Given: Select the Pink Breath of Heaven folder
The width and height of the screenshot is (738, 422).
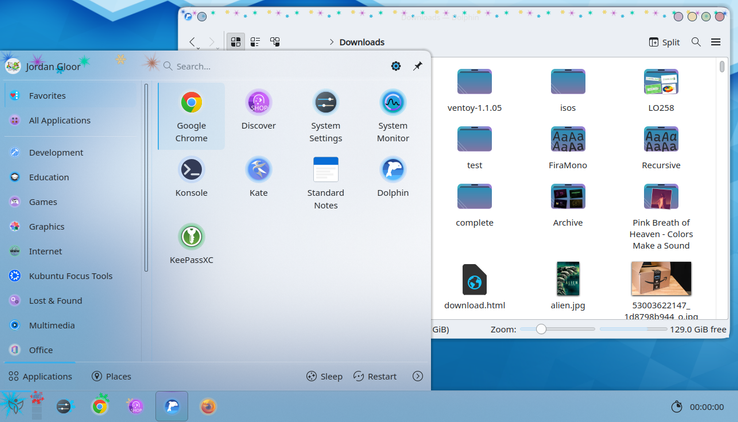Looking at the screenshot, I should coord(661,216).
